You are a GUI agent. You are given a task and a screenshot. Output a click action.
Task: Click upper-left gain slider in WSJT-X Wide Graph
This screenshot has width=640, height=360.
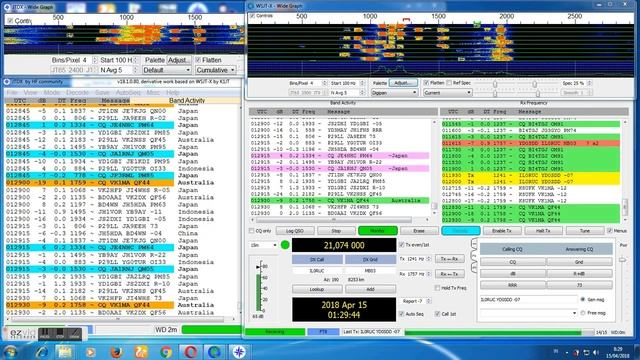(x=495, y=84)
